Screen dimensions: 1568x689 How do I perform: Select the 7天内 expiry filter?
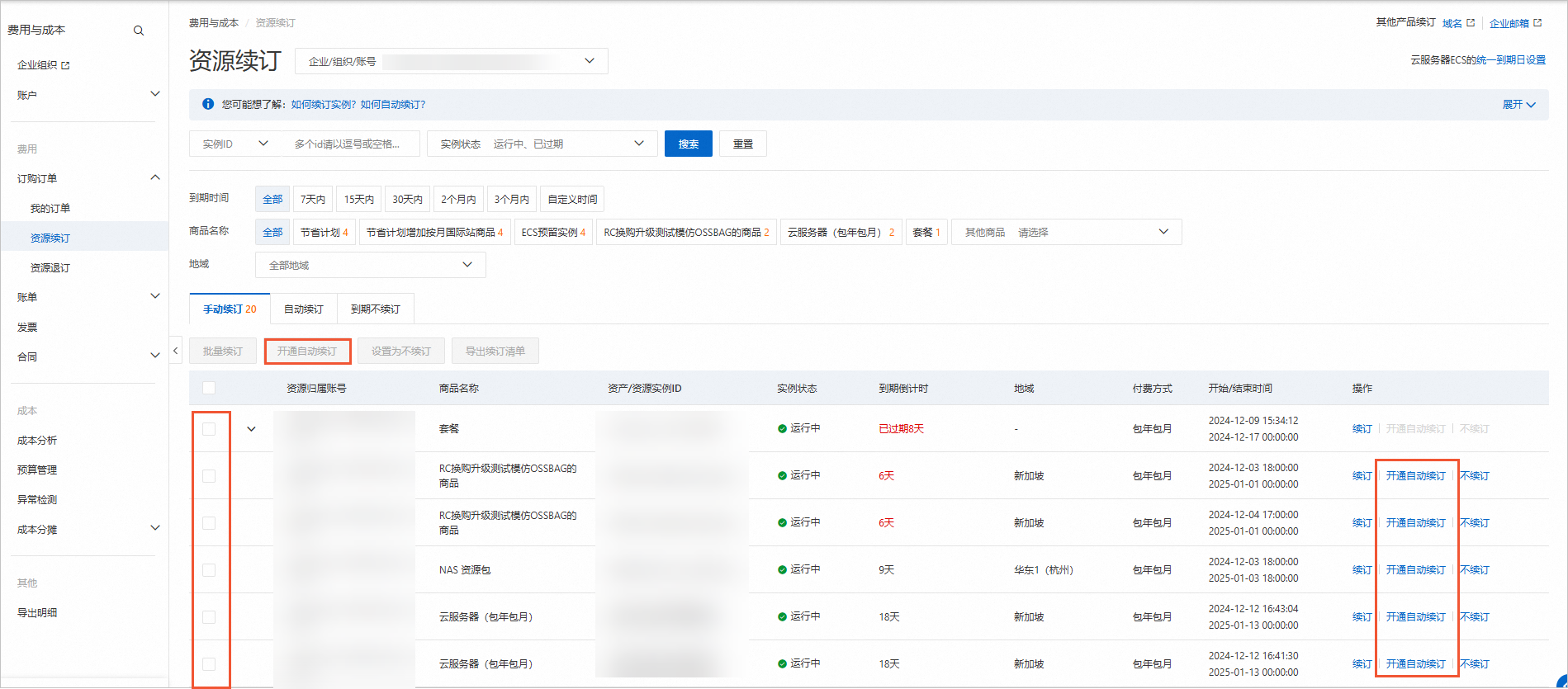coord(313,200)
